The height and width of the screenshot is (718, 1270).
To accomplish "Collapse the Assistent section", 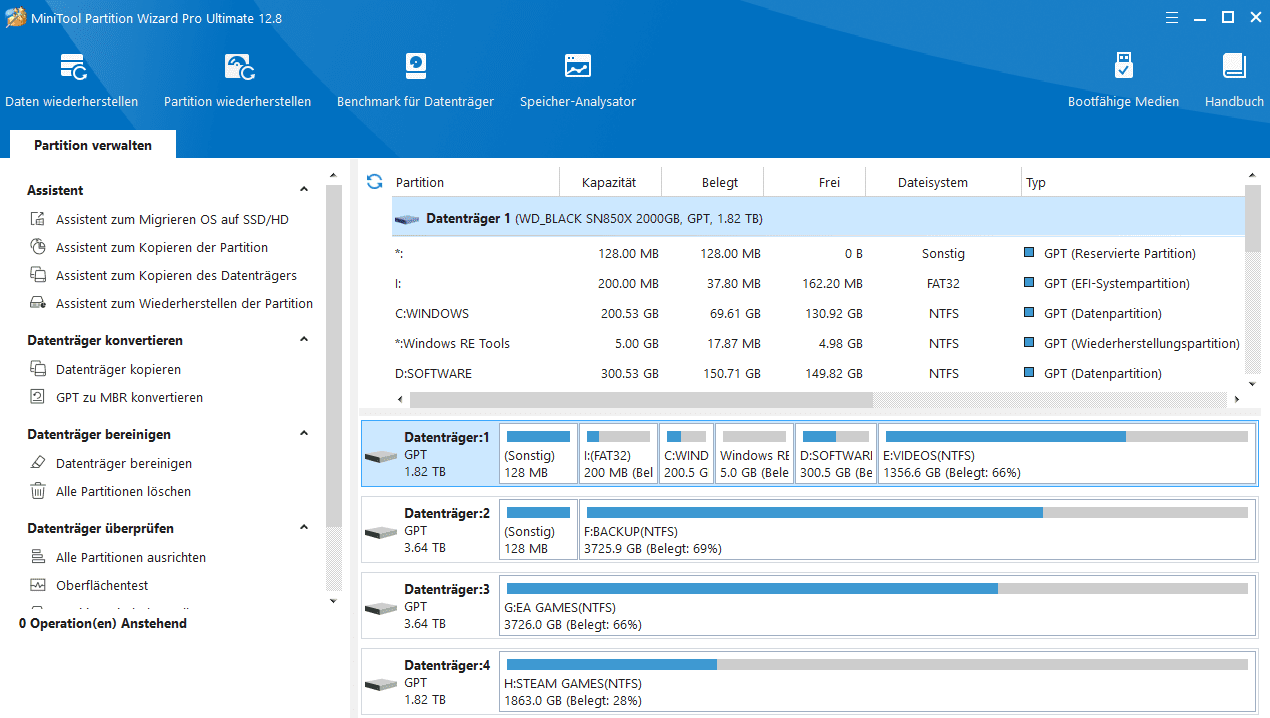I will click(305, 190).
